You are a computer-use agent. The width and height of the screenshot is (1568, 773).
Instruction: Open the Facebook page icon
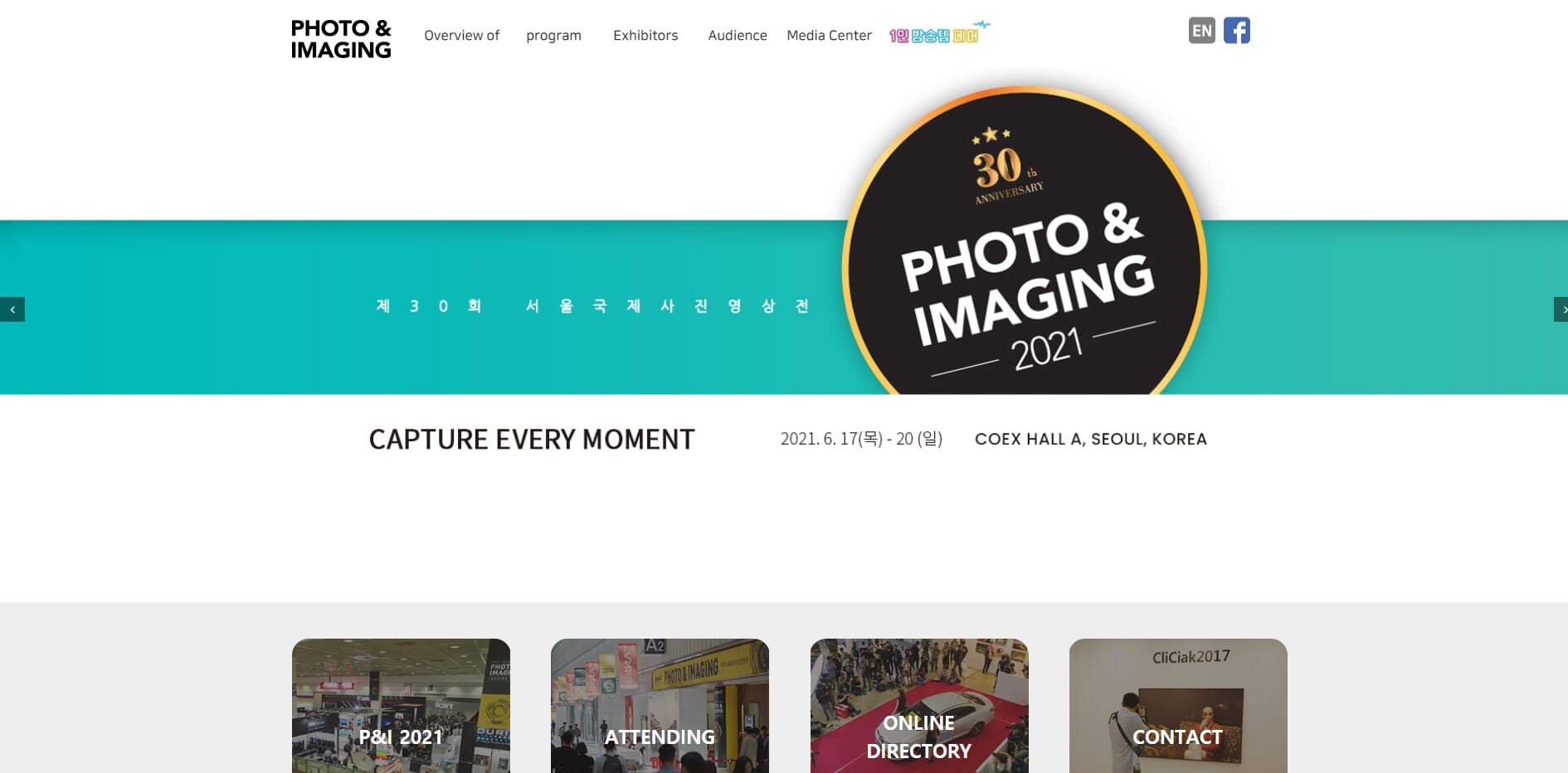(1236, 31)
